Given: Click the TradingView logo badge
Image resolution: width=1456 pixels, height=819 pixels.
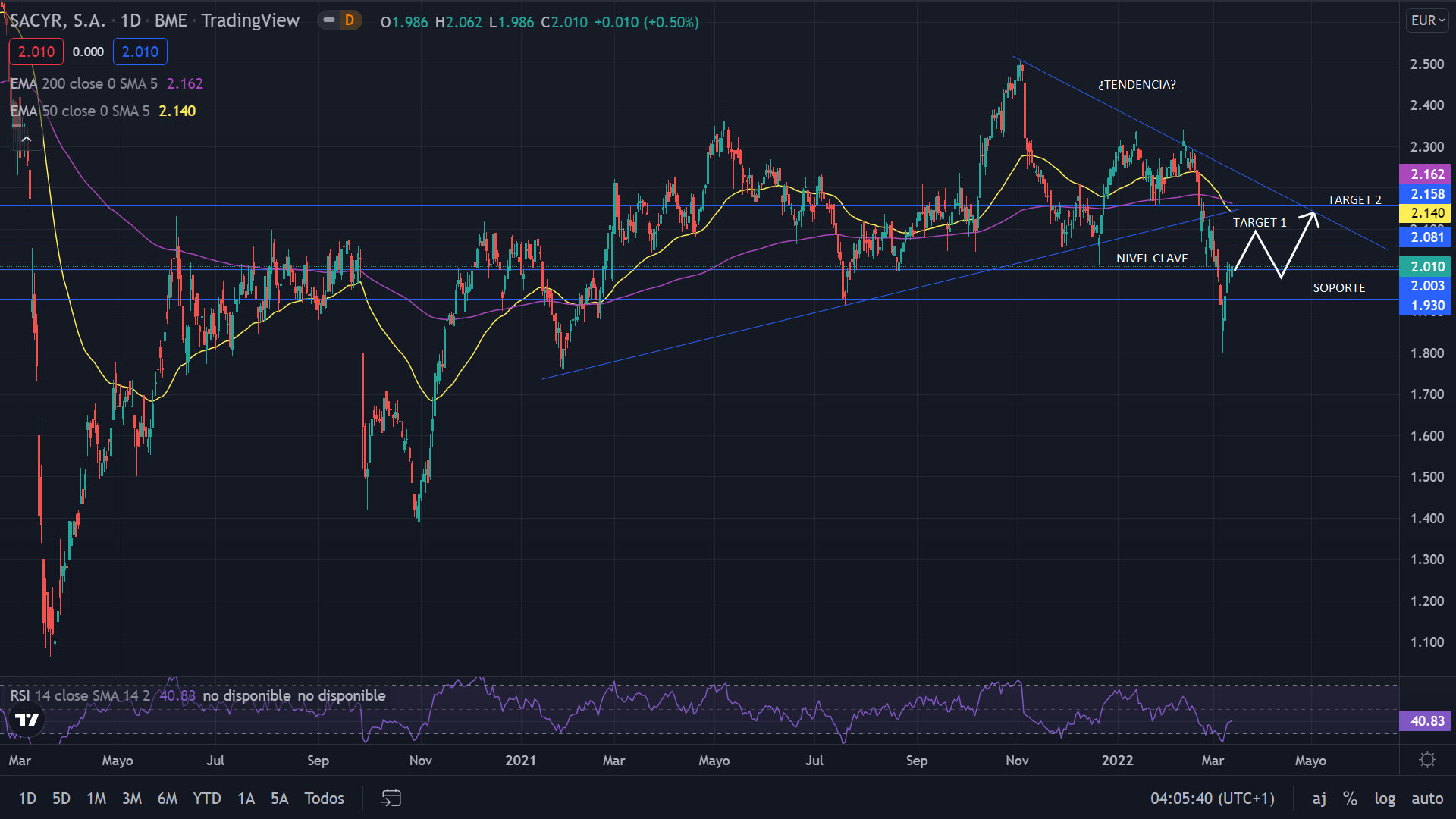Looking at the screenshot, I should 27,720.
